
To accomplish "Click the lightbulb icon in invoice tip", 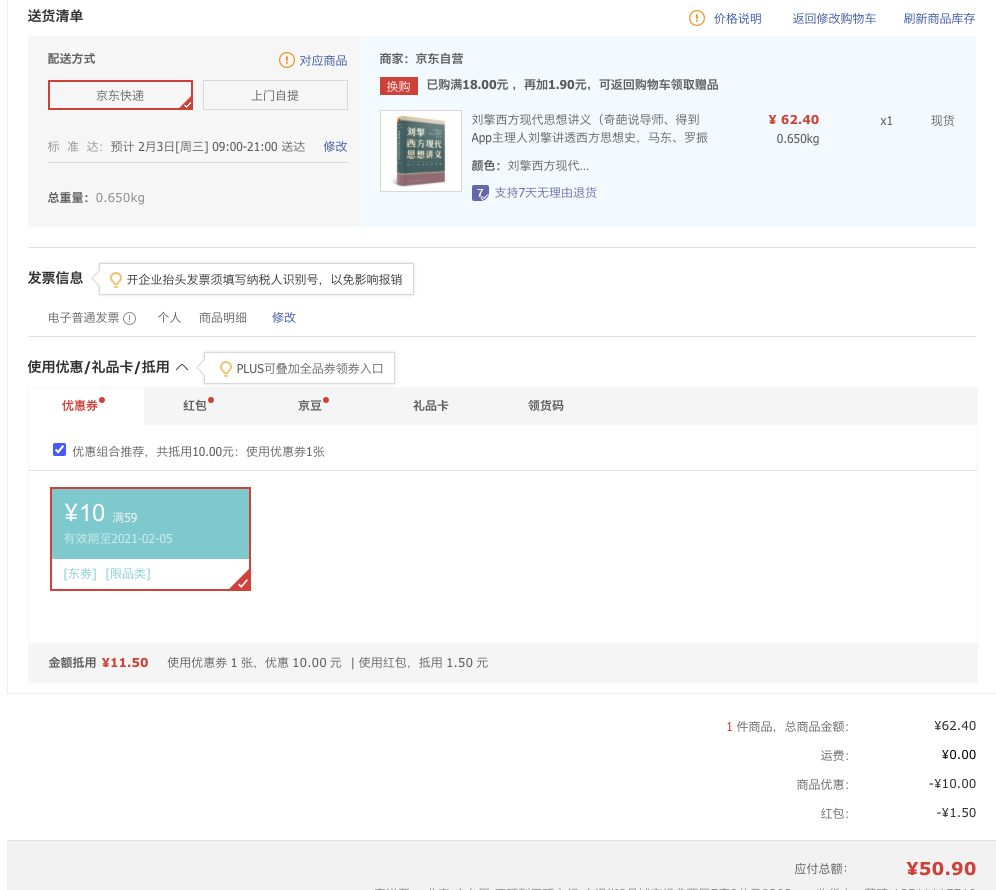I will [x=116, y=280].
